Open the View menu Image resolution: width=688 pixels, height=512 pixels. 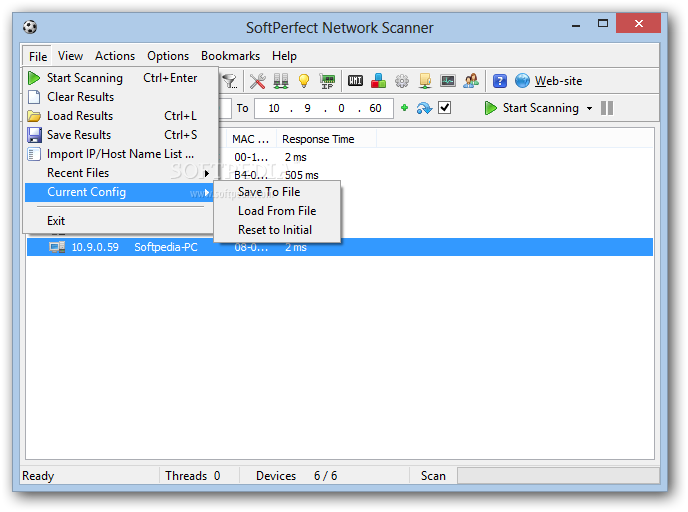pos(70,56)
